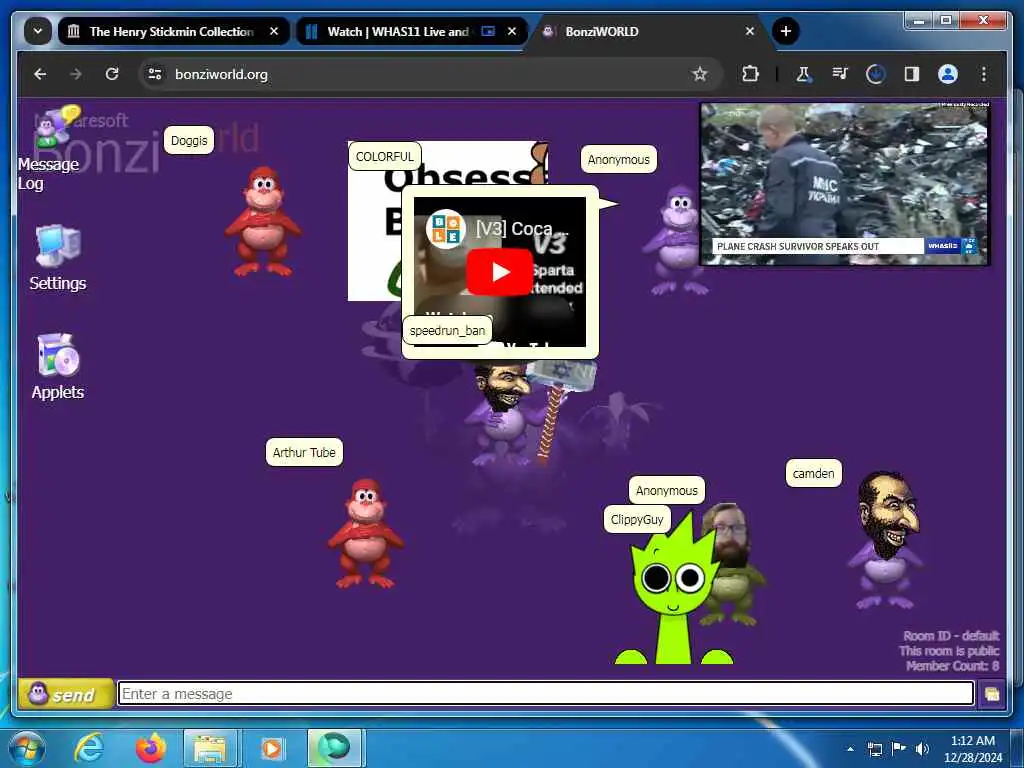Bookmark this page with star icon
The image size is (1024, 768).
[x=699, y=74]
